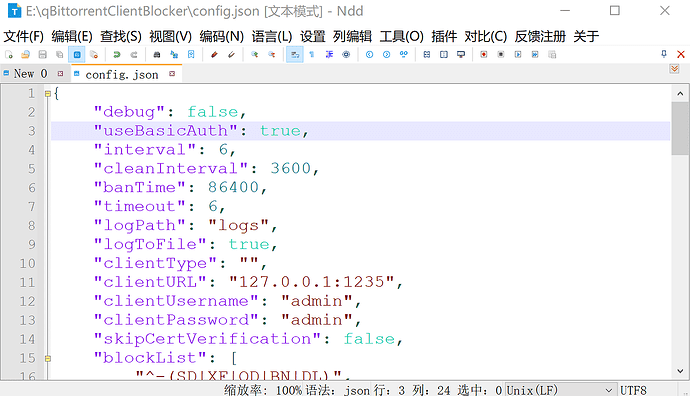Open the Unix(LF) line ending dropdown
Screen dimensions: 690x396
point(560,390)
